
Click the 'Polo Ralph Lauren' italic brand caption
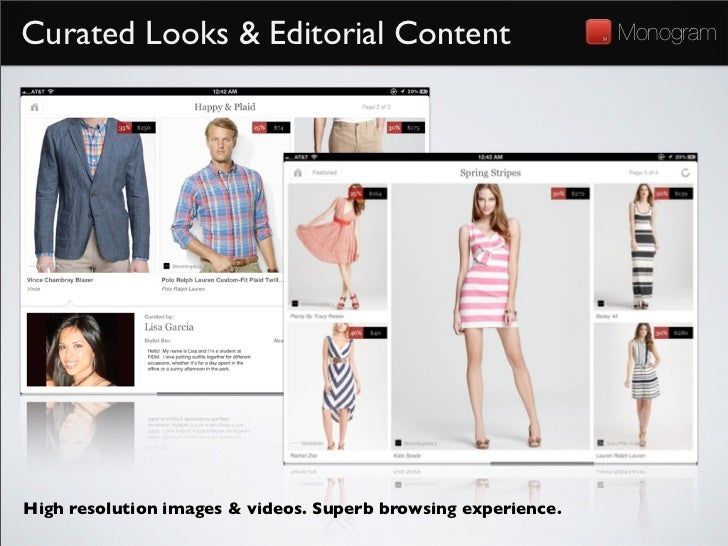coord(183,289)
